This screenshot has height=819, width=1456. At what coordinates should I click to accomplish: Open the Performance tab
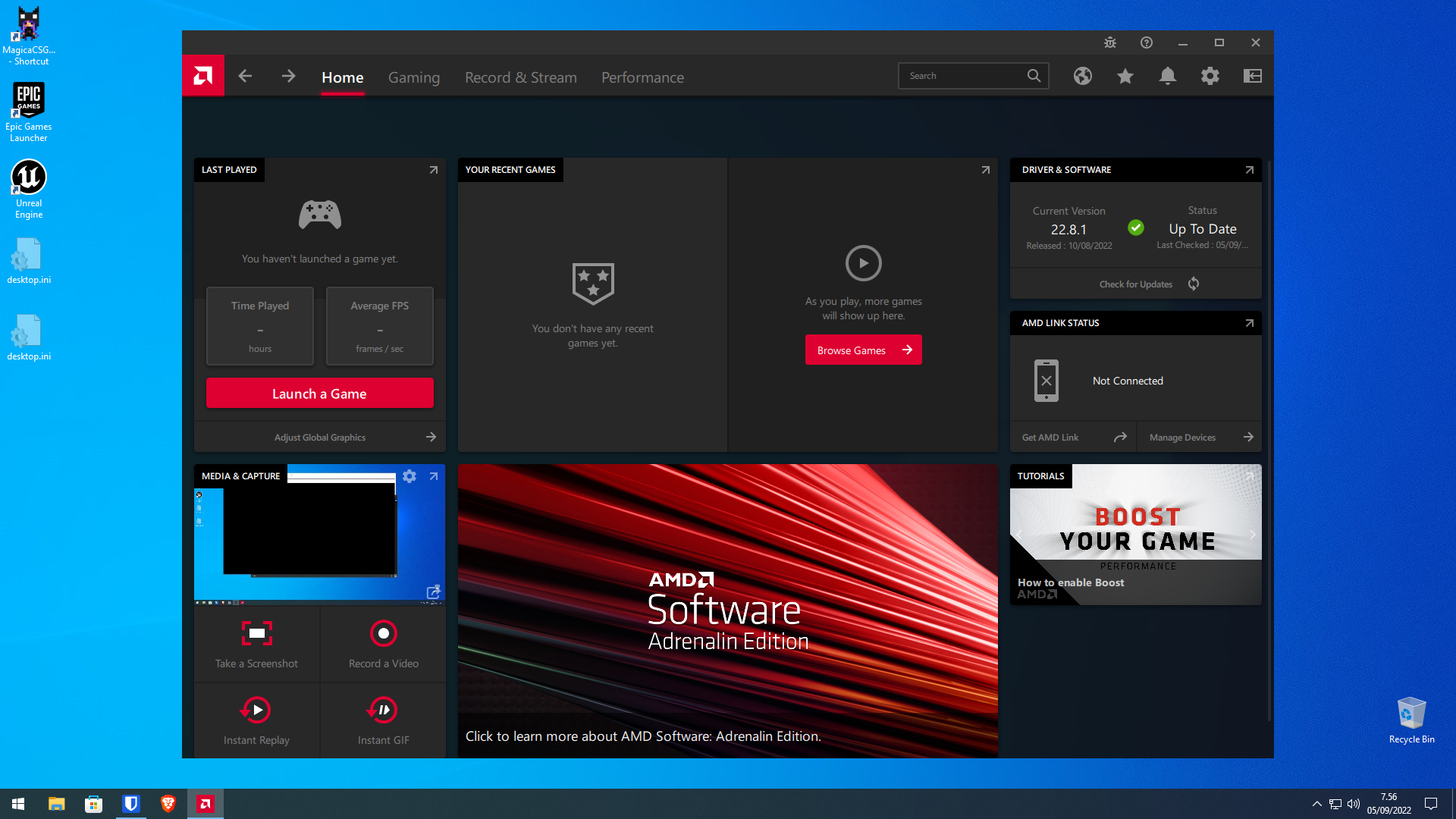(642, 77)
